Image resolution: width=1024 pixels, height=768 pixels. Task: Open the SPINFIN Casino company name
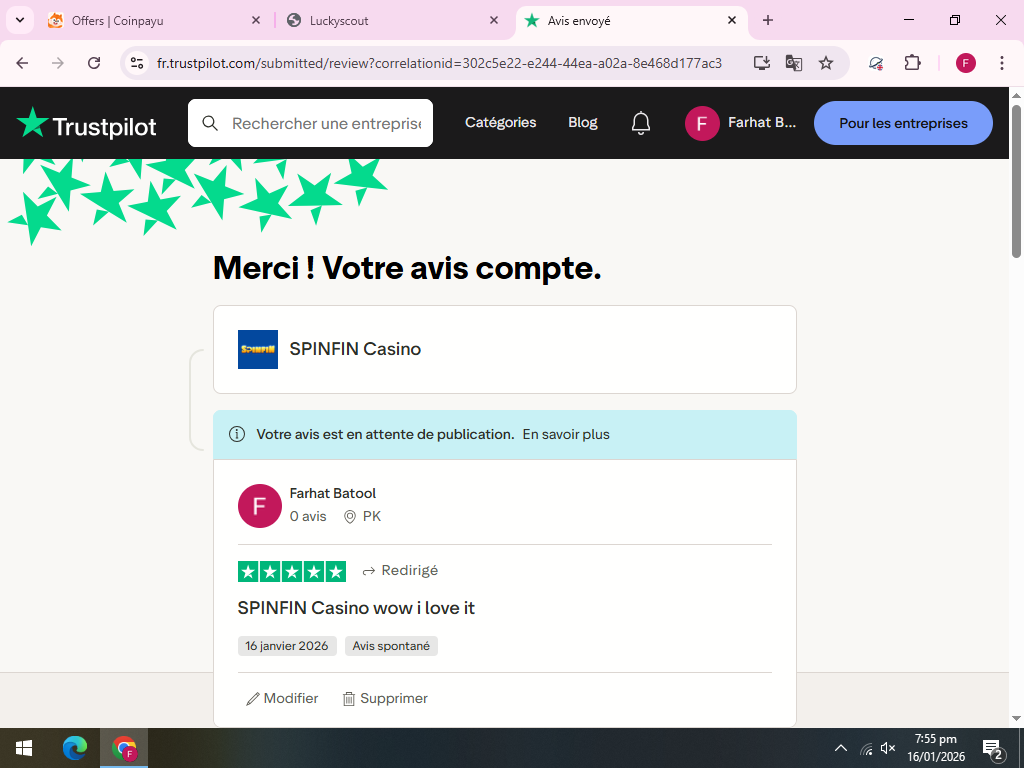tap(355, 349)
